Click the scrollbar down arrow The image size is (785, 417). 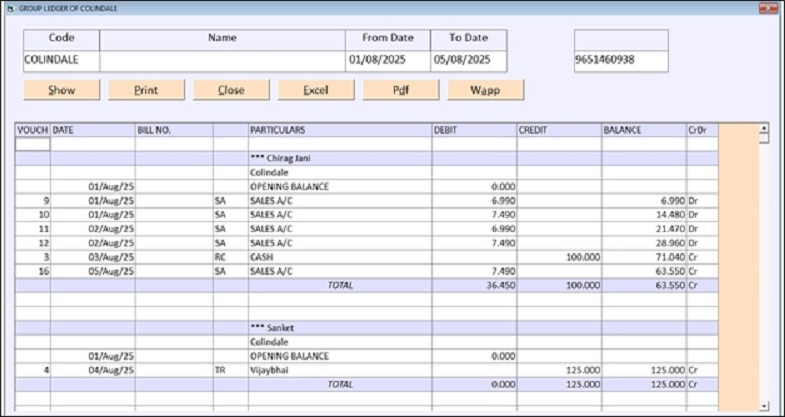coord(764,406)
